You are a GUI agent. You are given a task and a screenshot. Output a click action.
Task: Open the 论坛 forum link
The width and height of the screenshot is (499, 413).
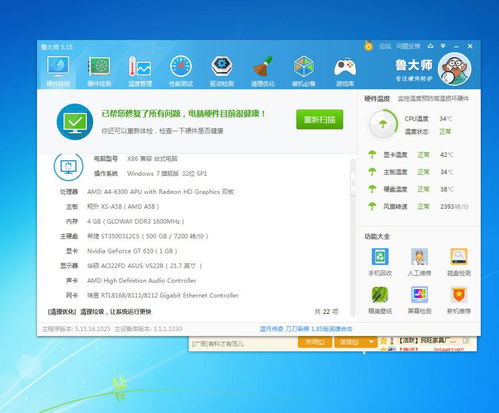pos(385,46)
